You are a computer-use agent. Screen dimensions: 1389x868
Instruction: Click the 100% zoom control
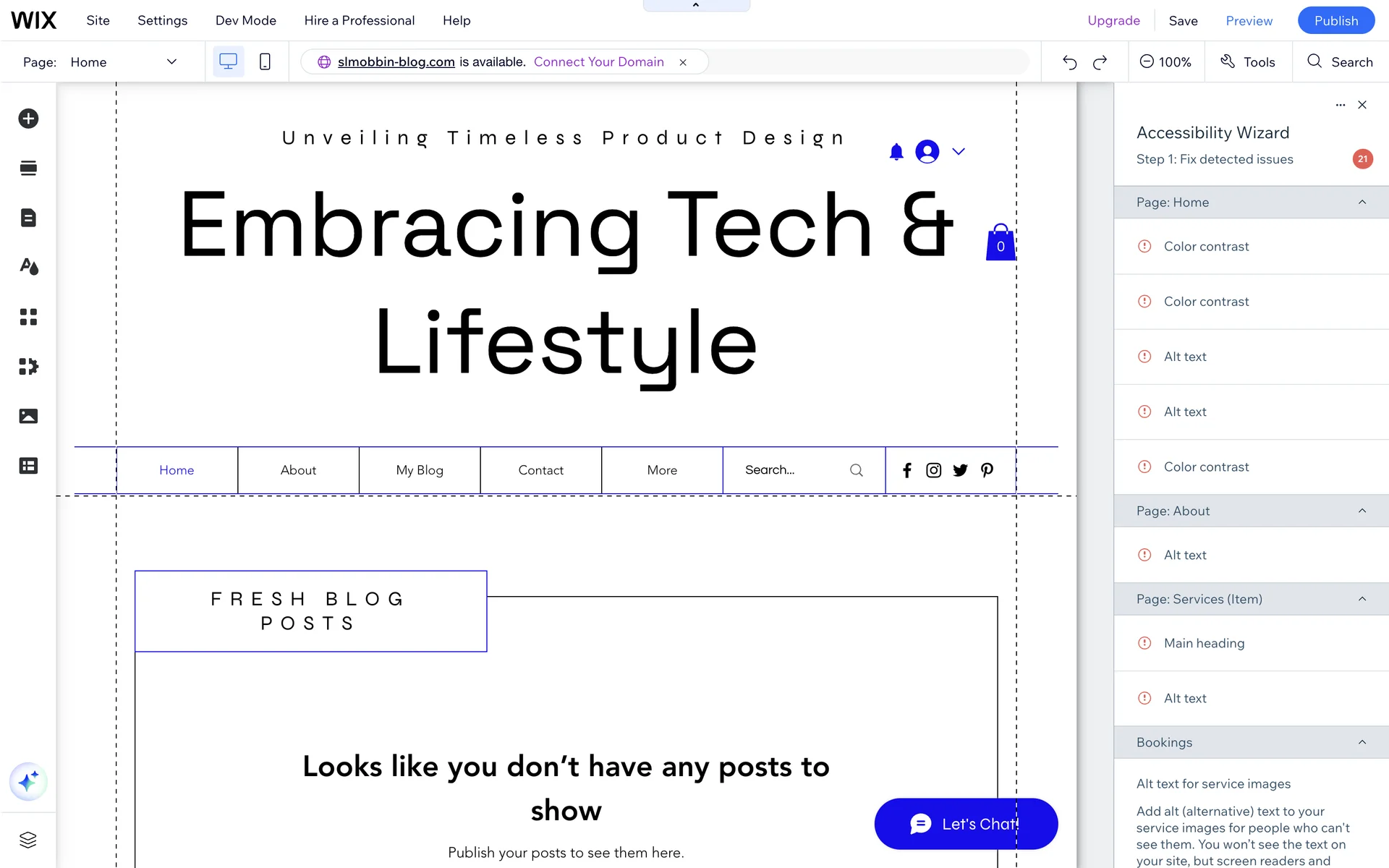click(x=1165, y=62)
